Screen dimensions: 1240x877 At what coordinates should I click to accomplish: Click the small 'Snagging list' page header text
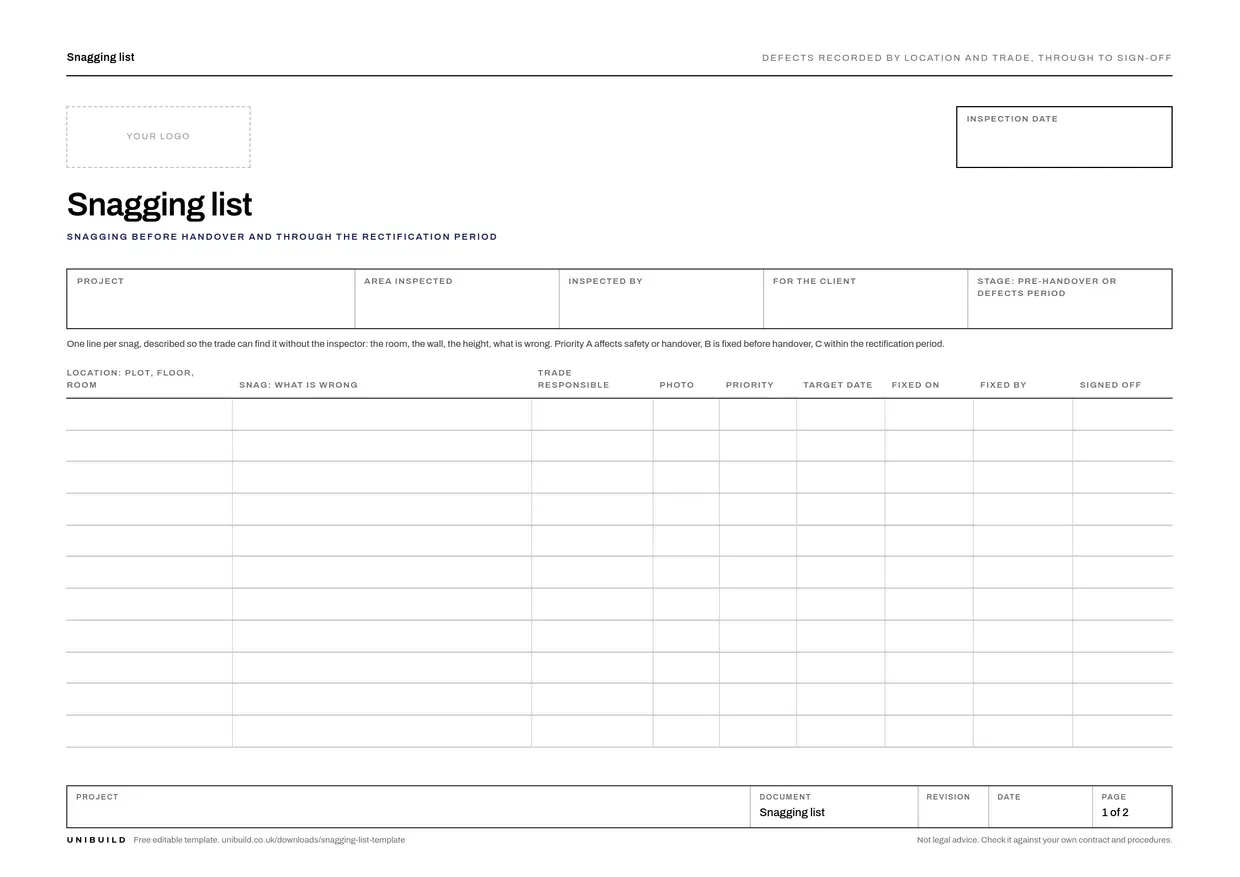click(x=100, y=57)
